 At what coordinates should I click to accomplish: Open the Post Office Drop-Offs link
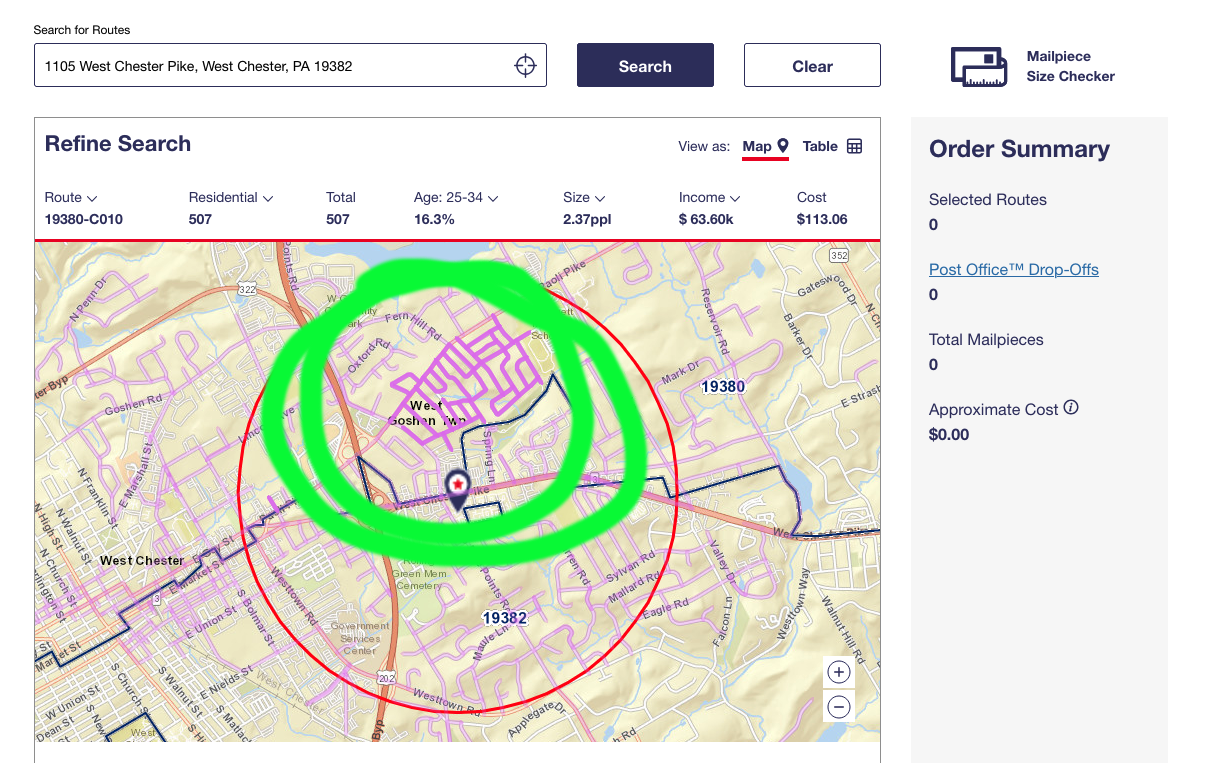click(x=1013, y=270)
